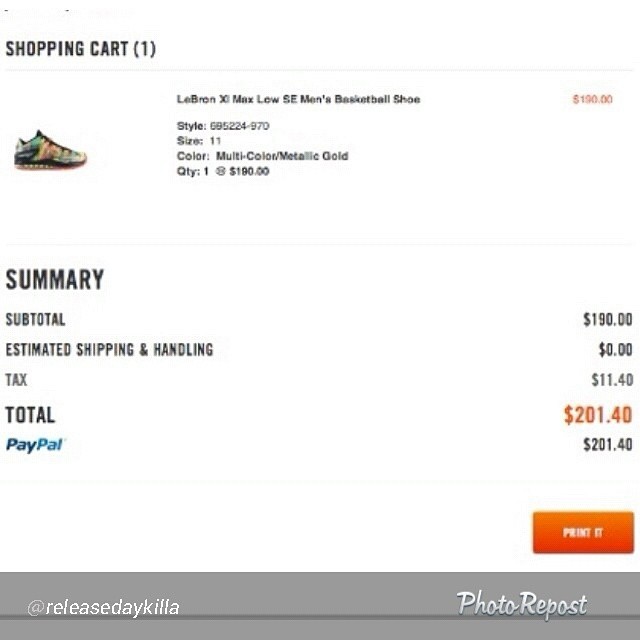Click the PayPal logo
The height and width of the screenshot is (640, 640).
pos(36,444)
